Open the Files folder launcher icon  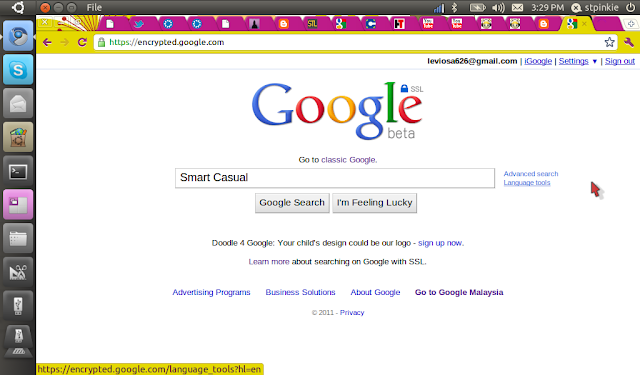coord(18,238)
